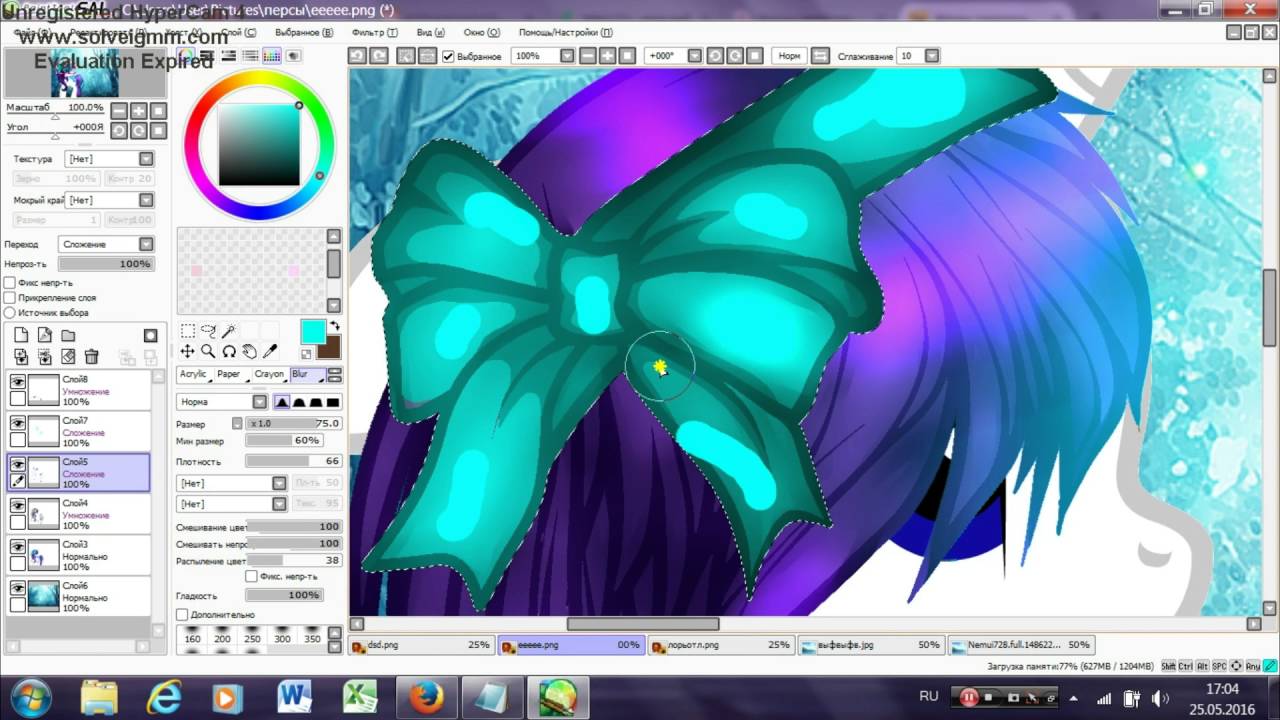
Task: Open the Текстура dropdown
Action: 109,159
